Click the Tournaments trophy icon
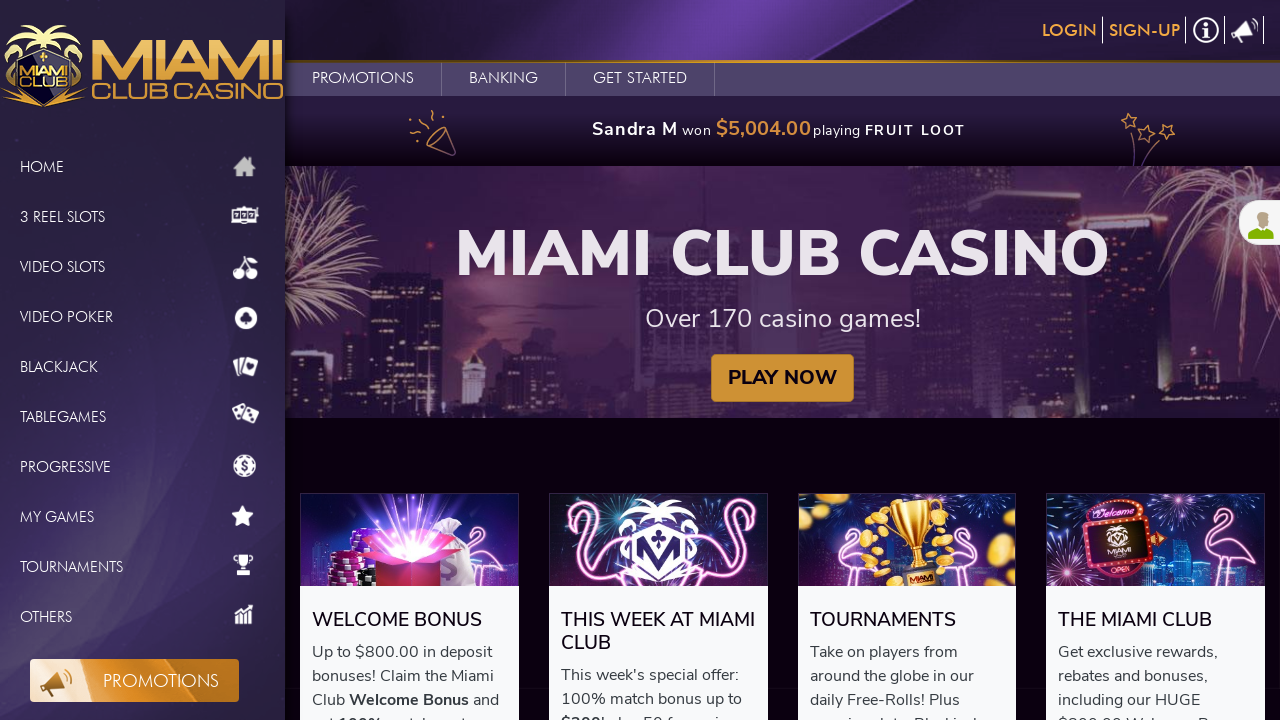The image size is (1280, 720). (x=243, y=565)
